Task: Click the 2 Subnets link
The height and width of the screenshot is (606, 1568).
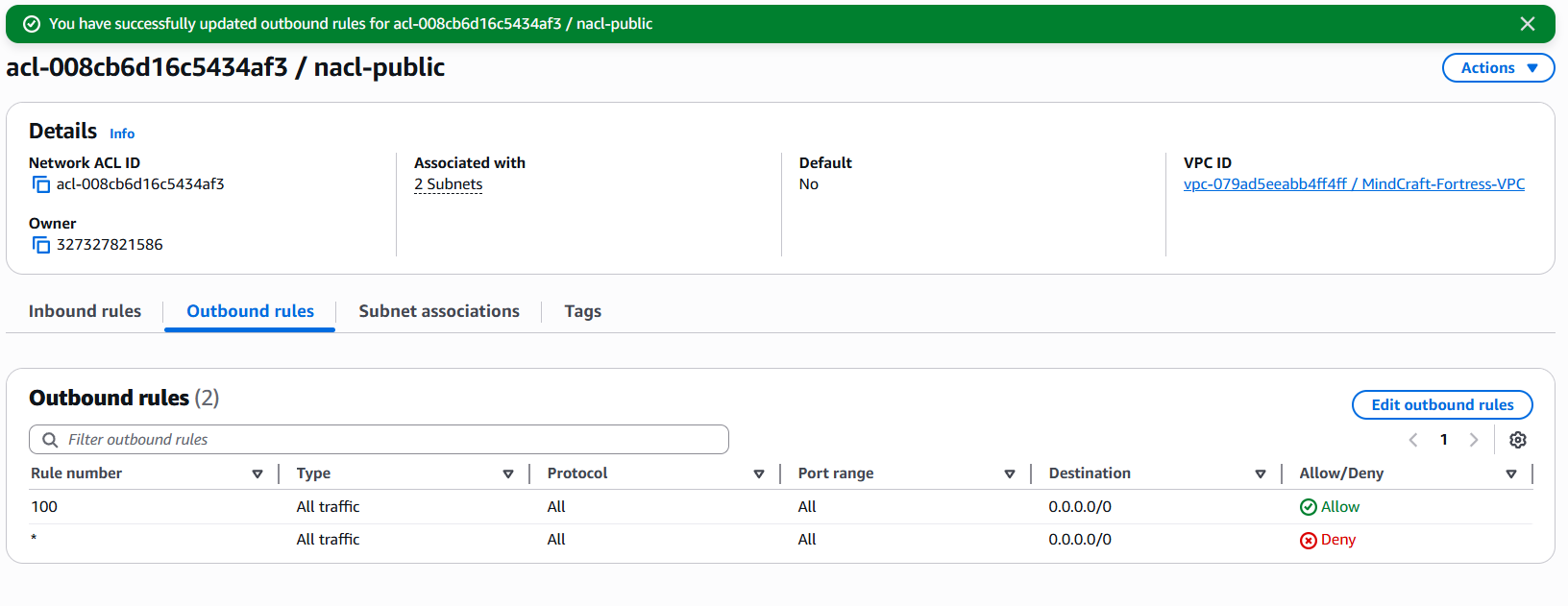Action: (448, 184)
